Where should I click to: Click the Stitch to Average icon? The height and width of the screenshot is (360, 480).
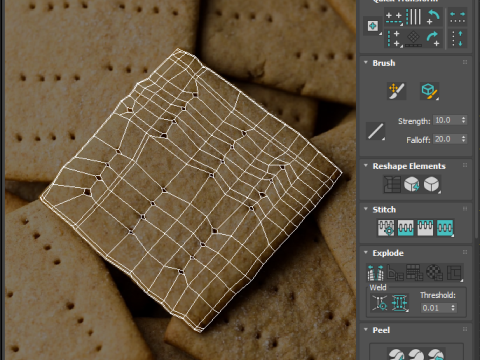click(406, 228)
